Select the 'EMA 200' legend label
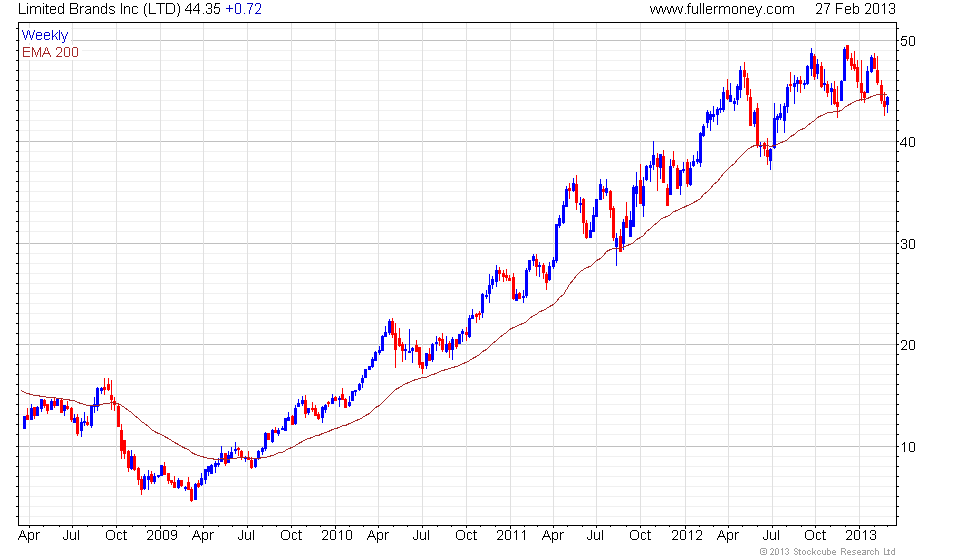This screenshot has width=980, height=560. pyautogui.click(x=51, y=52)
